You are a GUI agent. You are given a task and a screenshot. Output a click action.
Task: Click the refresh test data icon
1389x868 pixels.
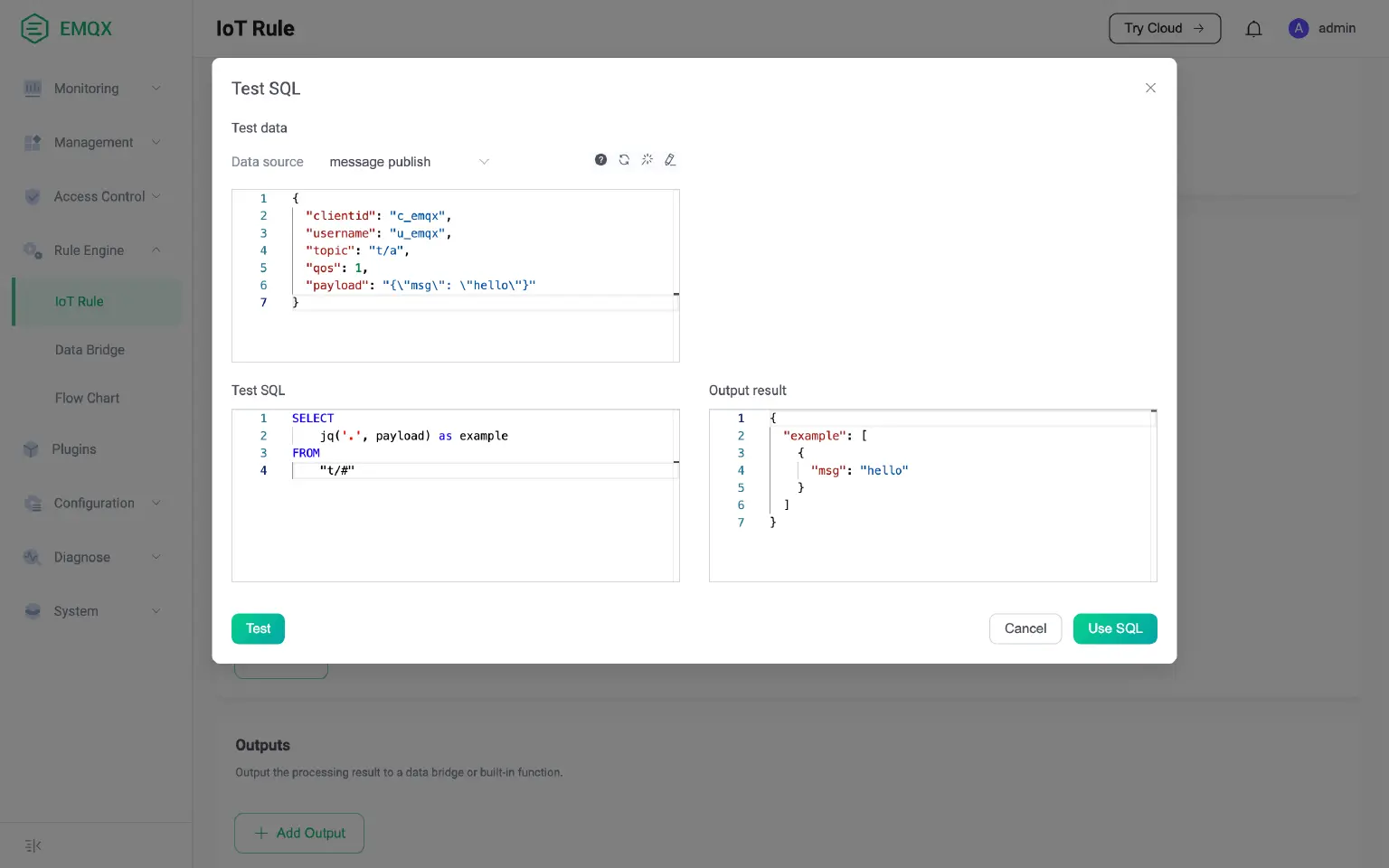click(x=624, y=160)
